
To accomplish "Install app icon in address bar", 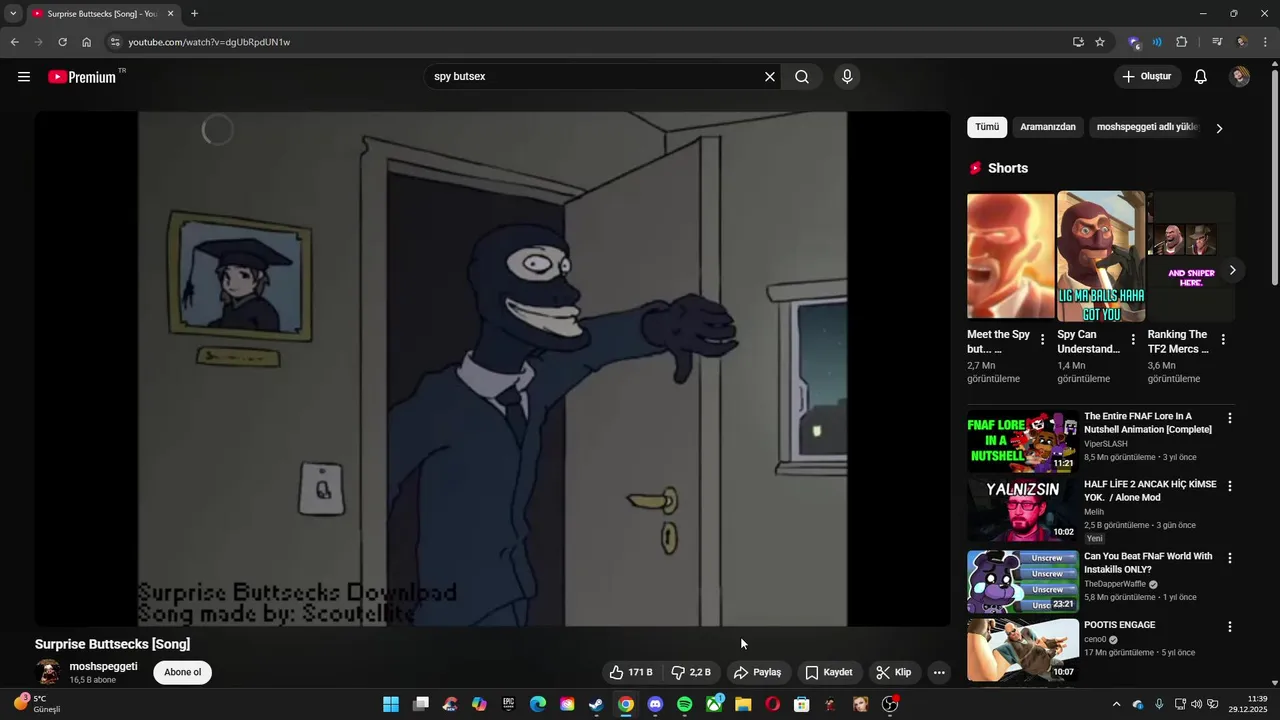I will 1078,42.
